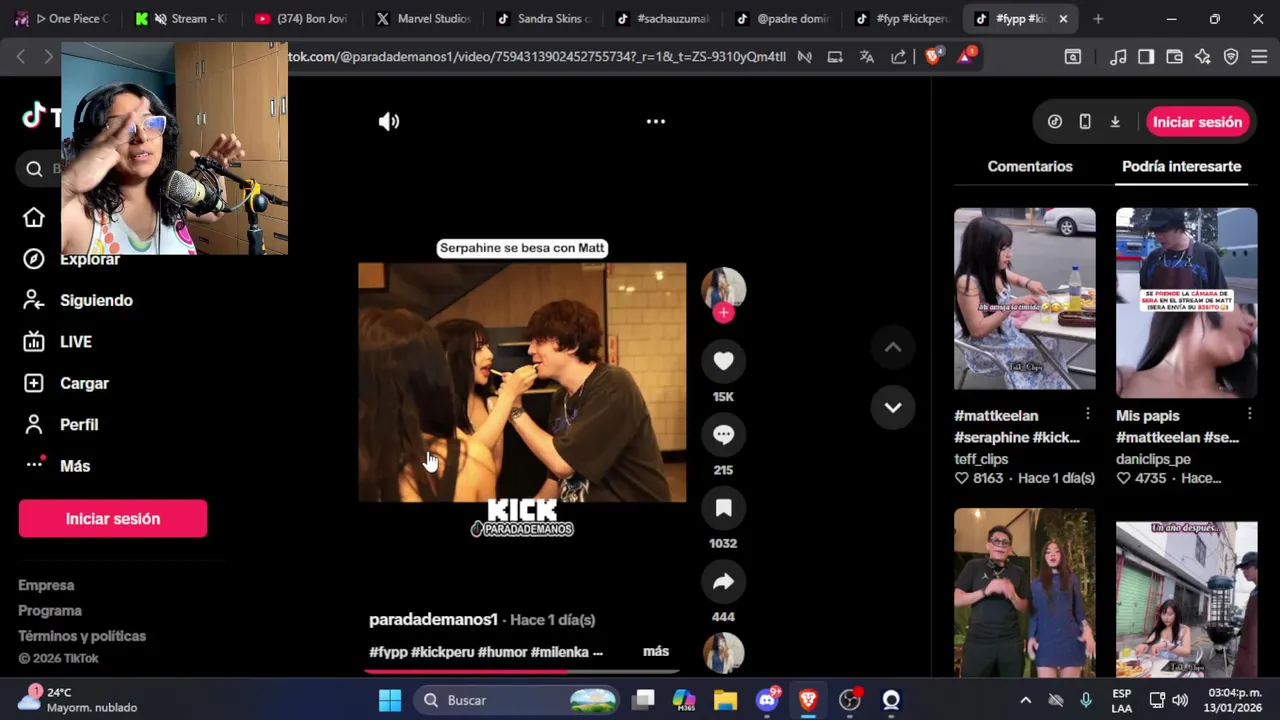
Task: Open the Programa footer link
Action: click(x=50, y=611)
